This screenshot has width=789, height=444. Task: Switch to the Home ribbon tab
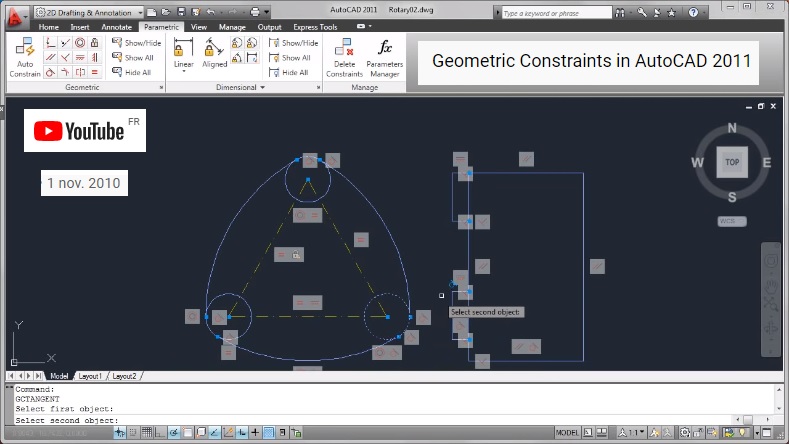click(x=48, y=27)
